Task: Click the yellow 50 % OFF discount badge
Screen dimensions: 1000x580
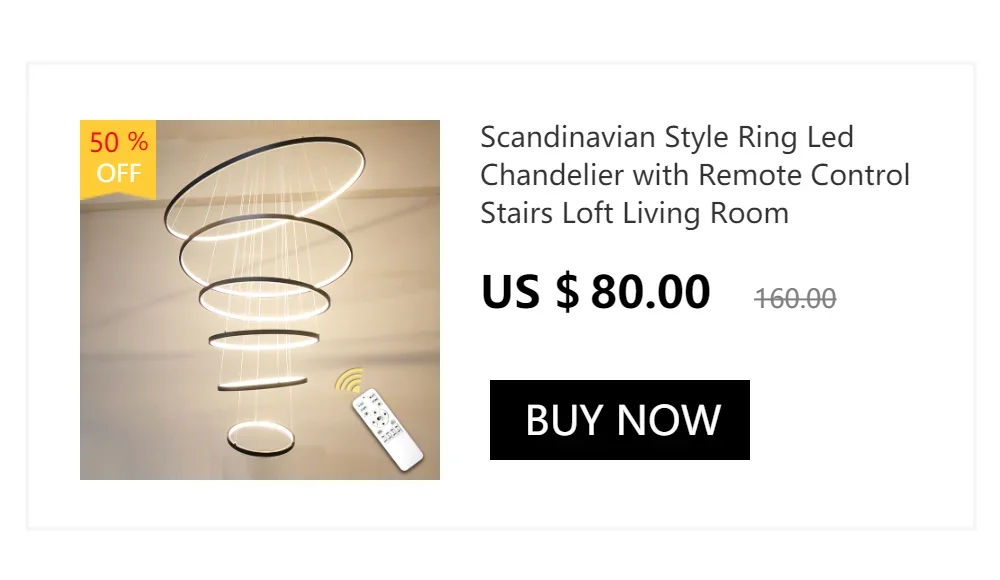Action: (x=118, y=159)
